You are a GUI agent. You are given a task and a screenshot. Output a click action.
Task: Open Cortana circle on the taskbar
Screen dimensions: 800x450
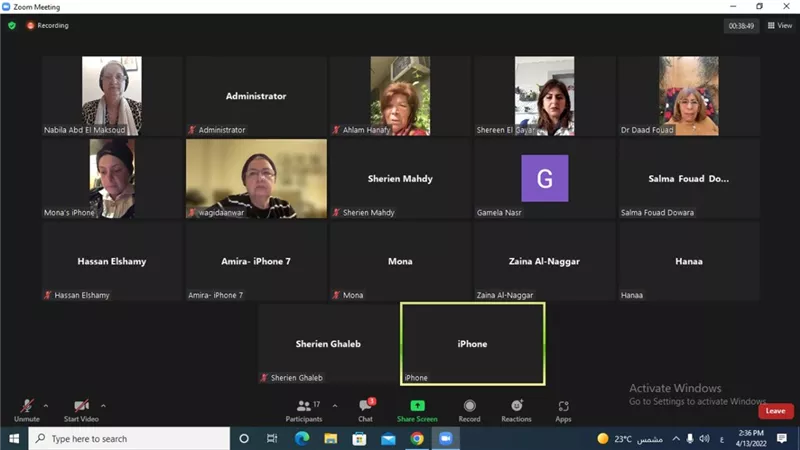pyautogui.click(x=244, y=439)
